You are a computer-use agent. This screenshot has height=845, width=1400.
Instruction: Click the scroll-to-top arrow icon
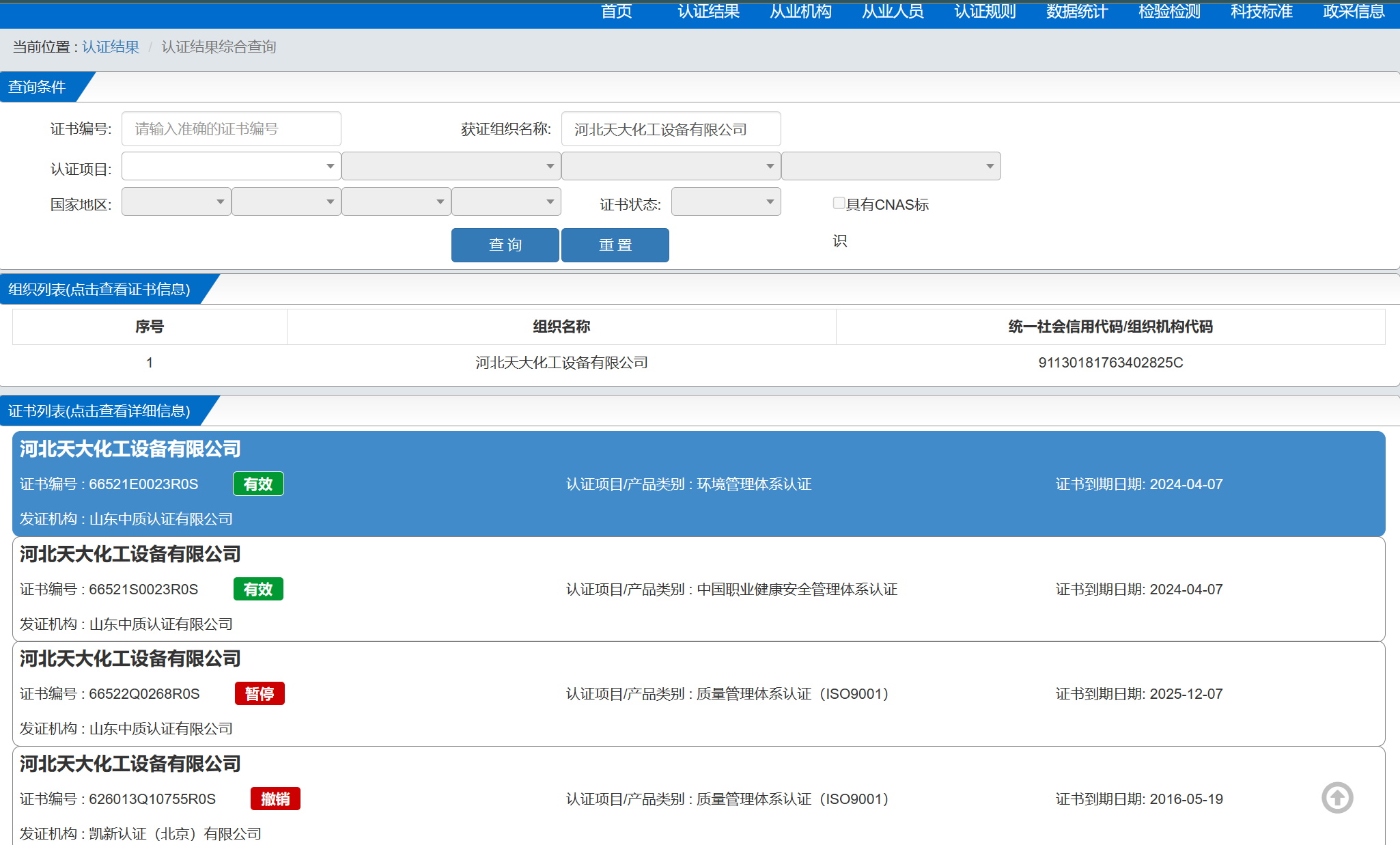pos(1337,797)
